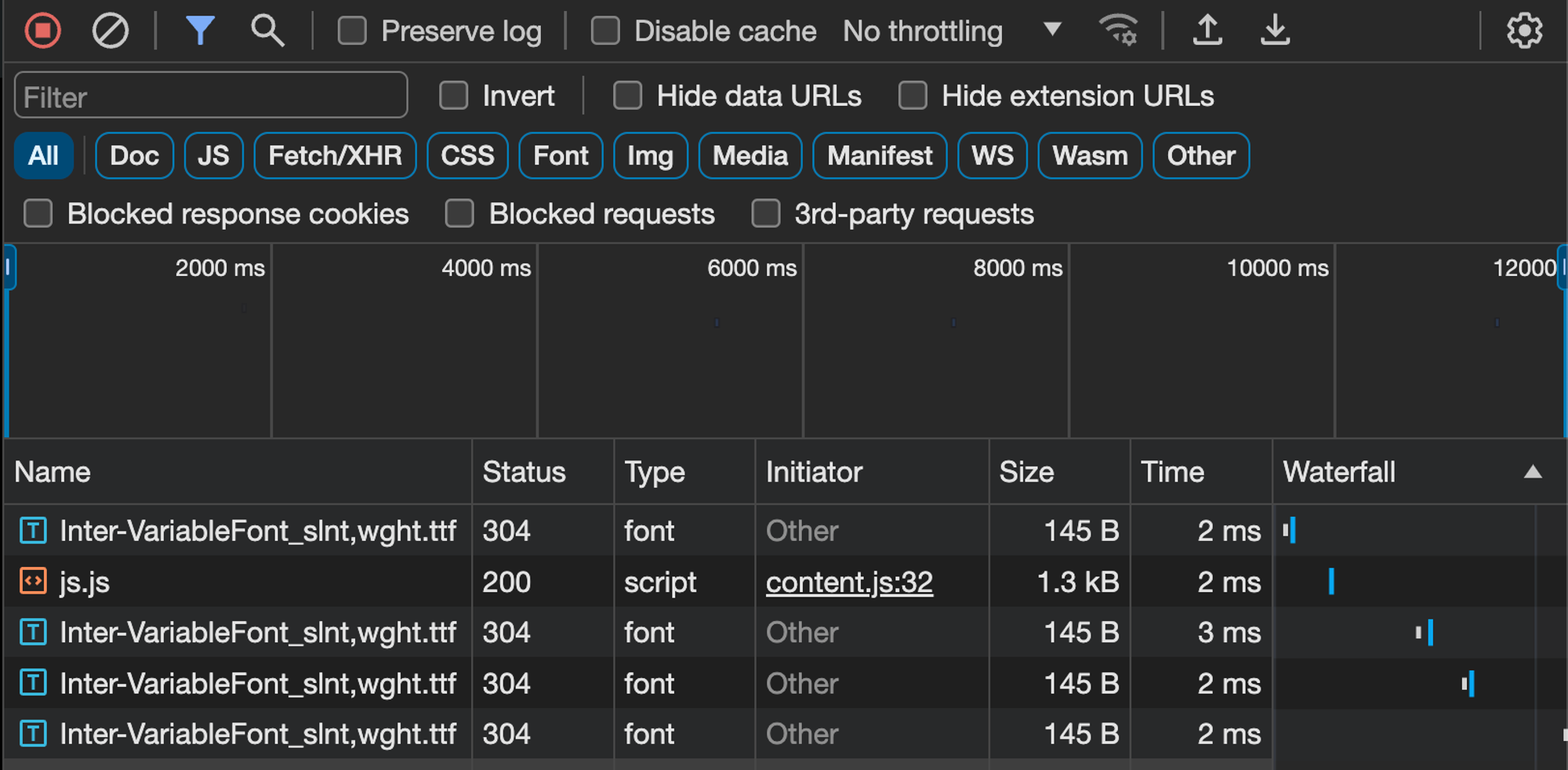The width and height of the screenshot is (1568, 770).
Task: Filter by WS requests
Action: tap(993, 155)
